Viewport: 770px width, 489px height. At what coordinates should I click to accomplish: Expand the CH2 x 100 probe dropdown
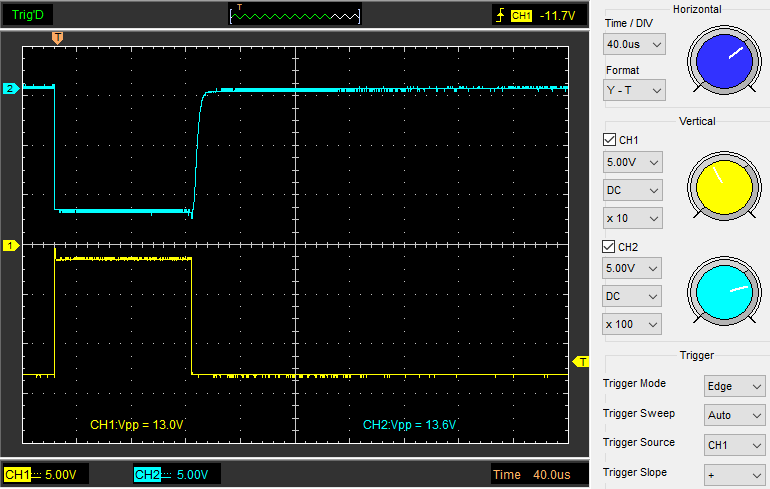pos(634,324)
